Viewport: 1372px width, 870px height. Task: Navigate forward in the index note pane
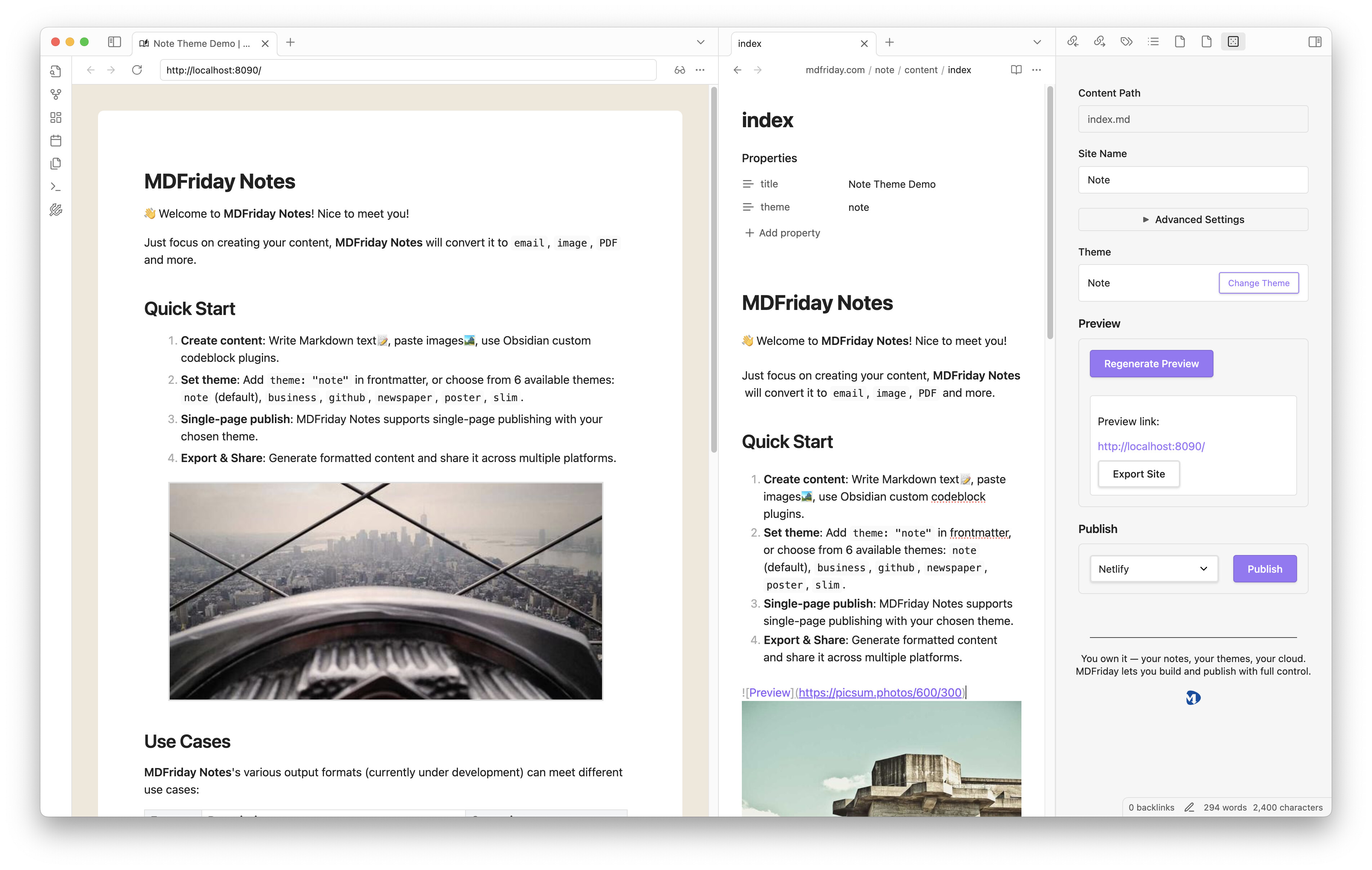pos(758,70)
